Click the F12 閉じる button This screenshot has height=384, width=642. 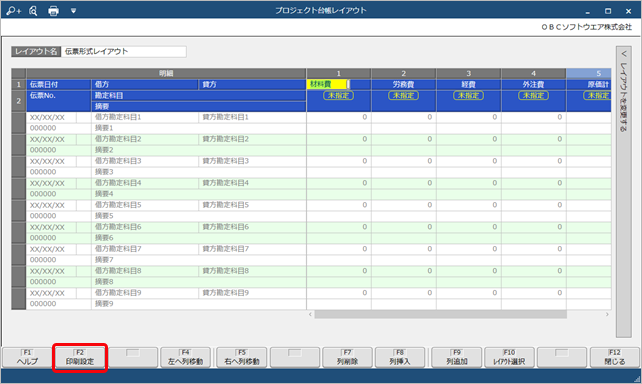point(615,357)
